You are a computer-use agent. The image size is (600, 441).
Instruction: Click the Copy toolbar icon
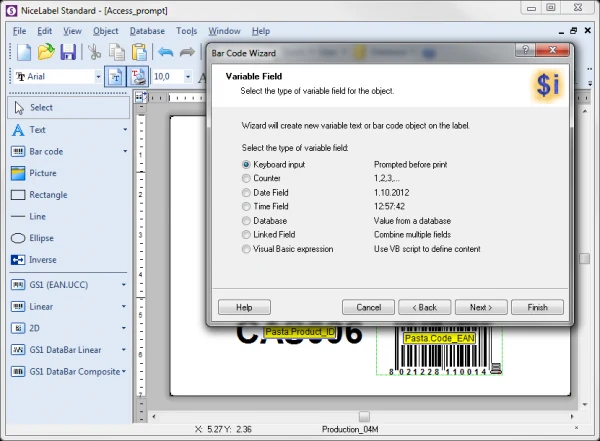[117, 52]
